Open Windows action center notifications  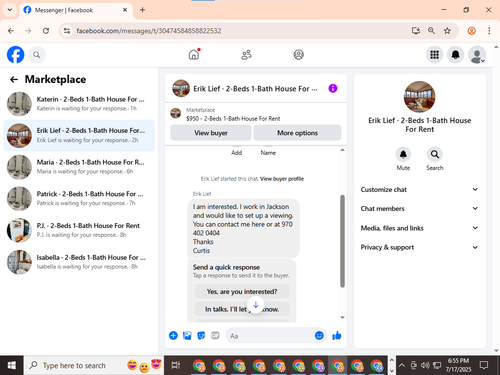click(484, 365)
